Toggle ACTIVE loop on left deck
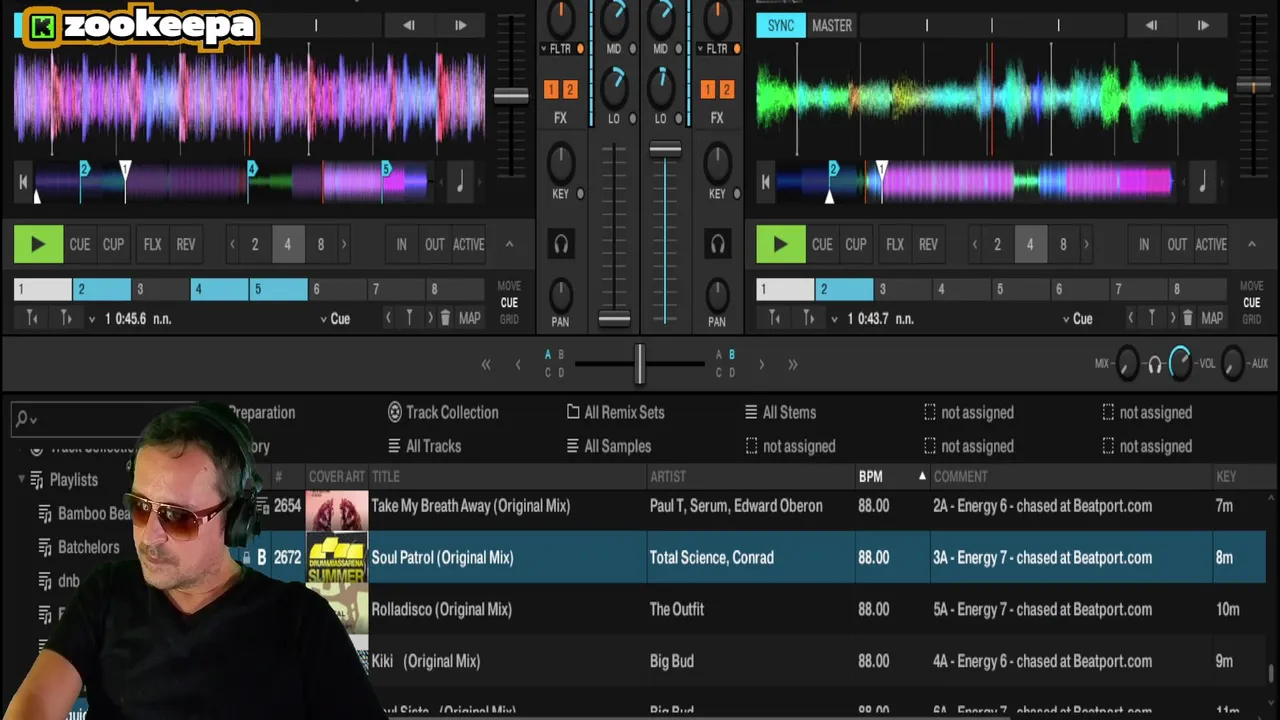 click(x=468, y=244)
